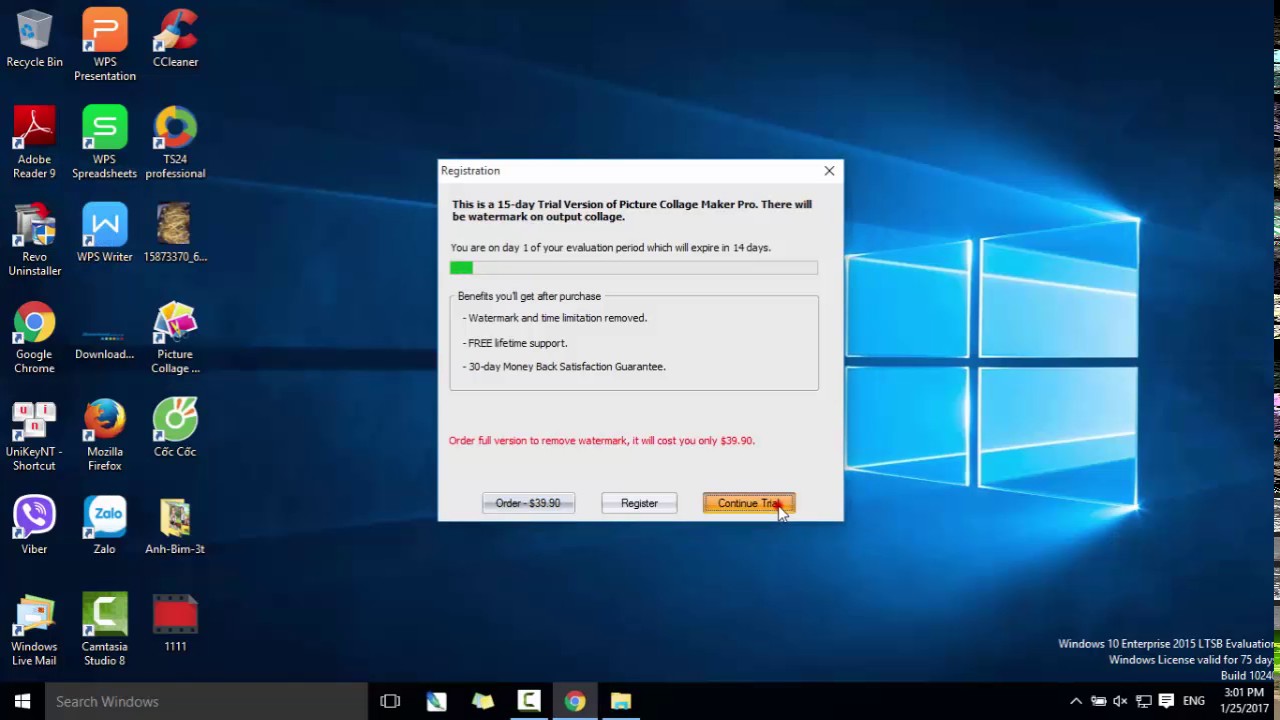Switch to Chrome on the taskbar
1280x720 pixels.
coord(575,701)
